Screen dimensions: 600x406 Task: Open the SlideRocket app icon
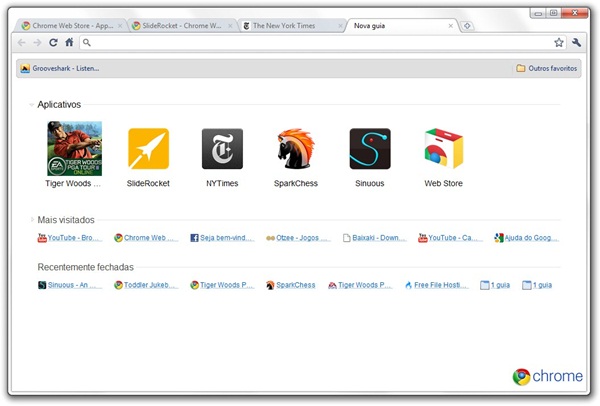148,148
